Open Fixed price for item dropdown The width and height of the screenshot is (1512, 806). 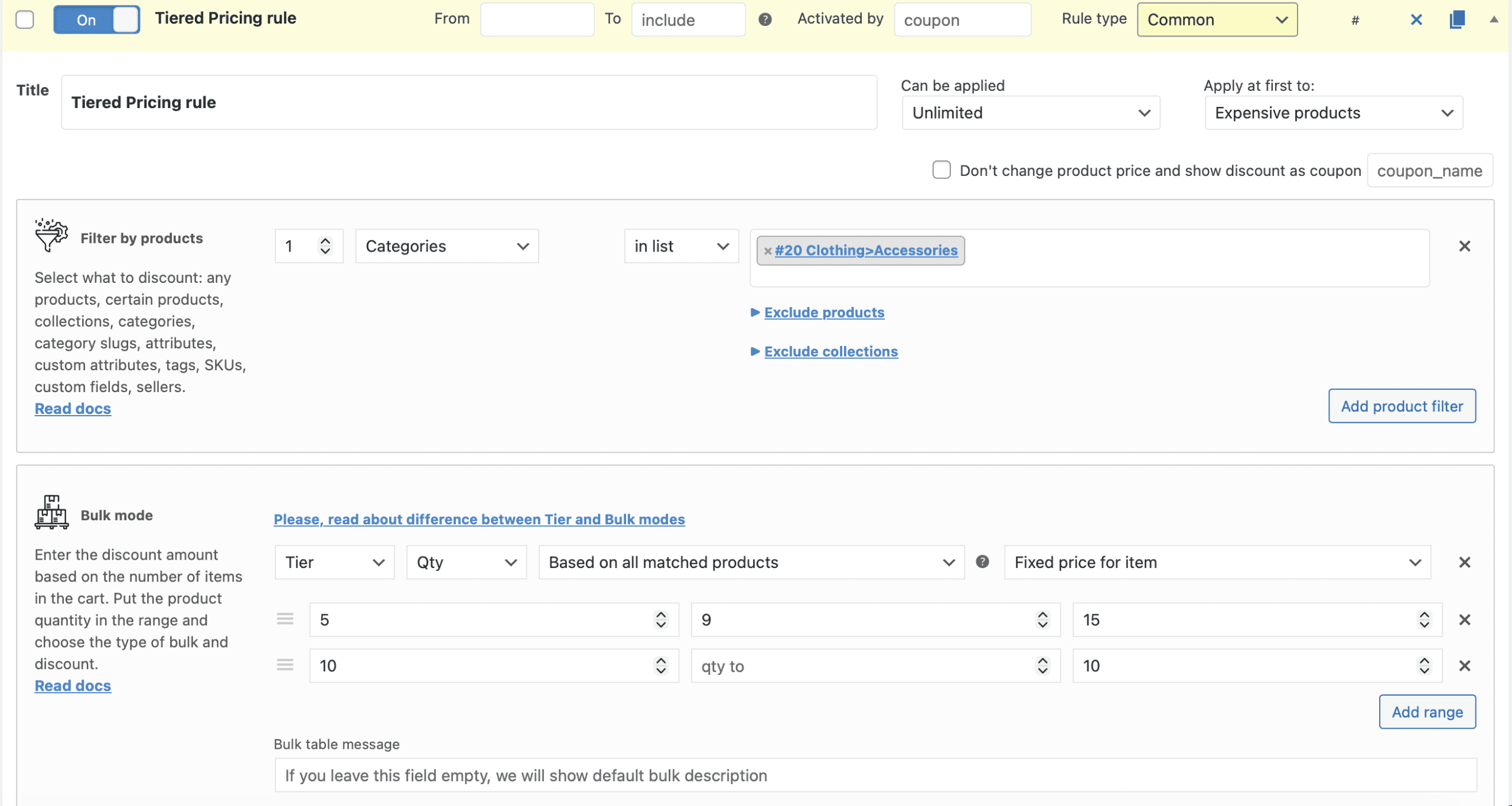(1217, 562)
